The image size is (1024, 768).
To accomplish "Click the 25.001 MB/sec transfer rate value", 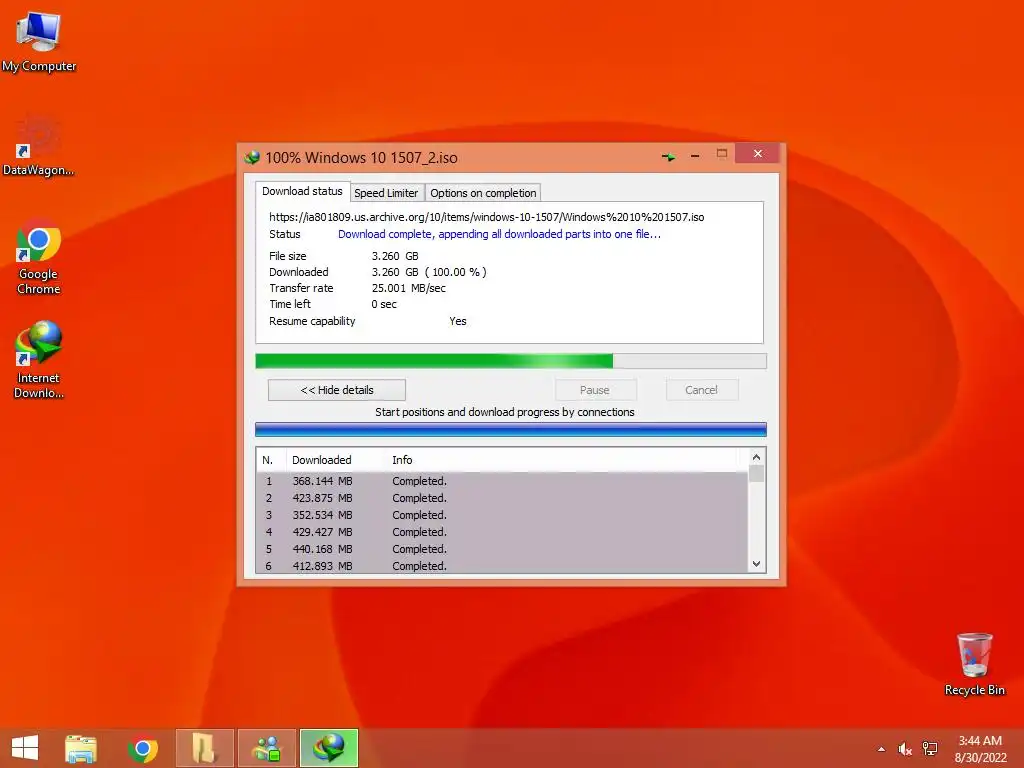I will 409,288.
